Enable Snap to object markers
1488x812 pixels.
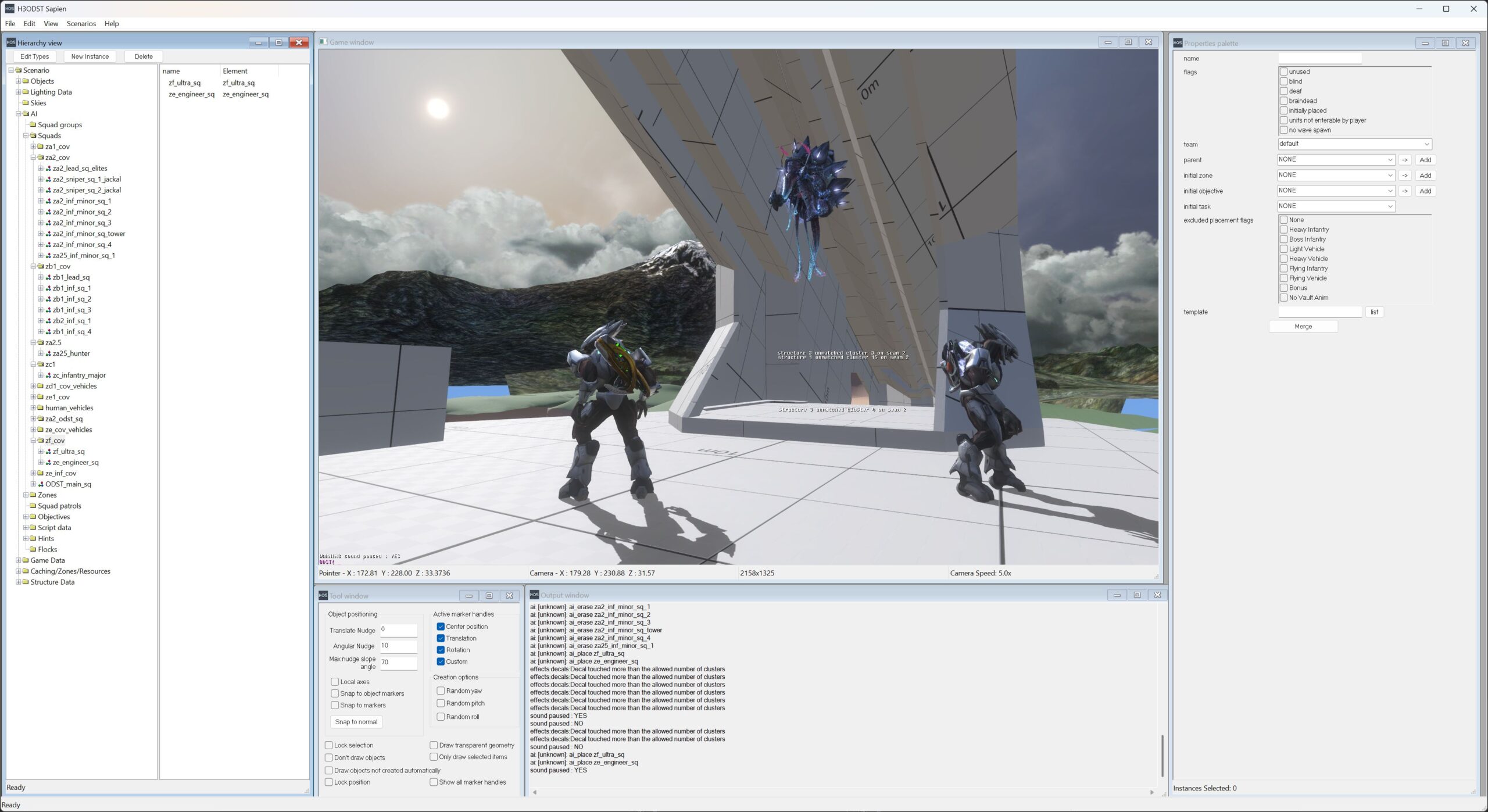point(335,693)
